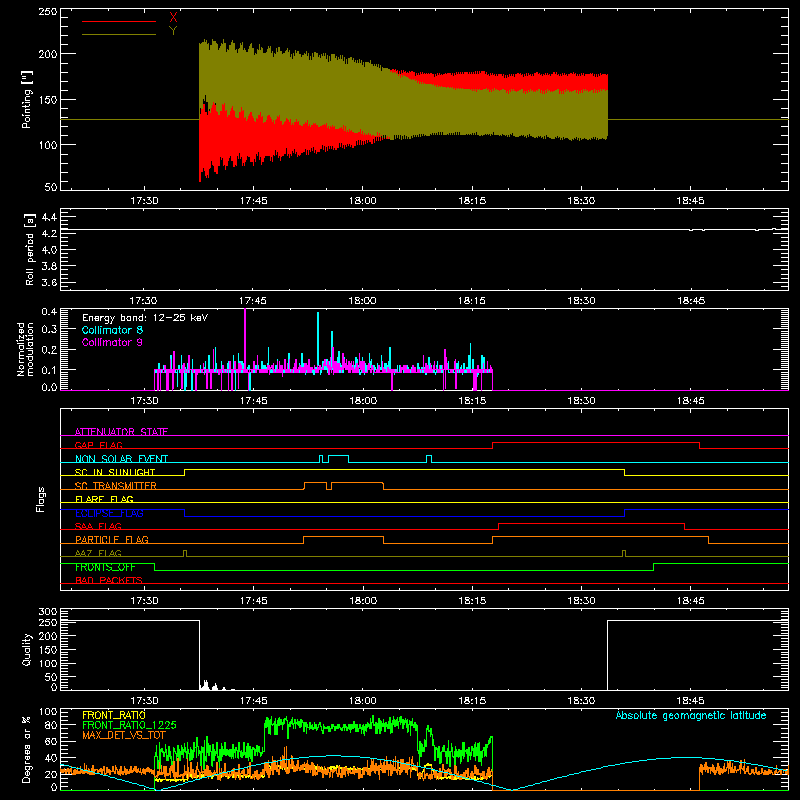Click the 250 value on Pointing axis

point(48,12)
